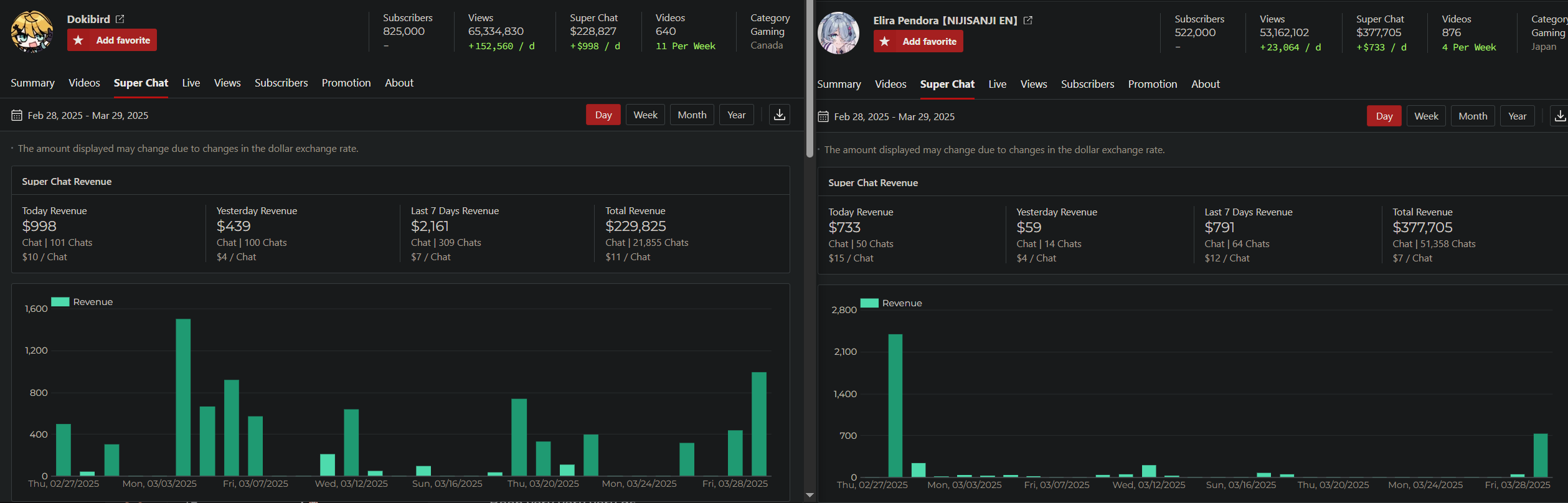Click calendar icon in Elira date range
The image size is (1568, 503).
pyautogui.click(x=823, y=116)
